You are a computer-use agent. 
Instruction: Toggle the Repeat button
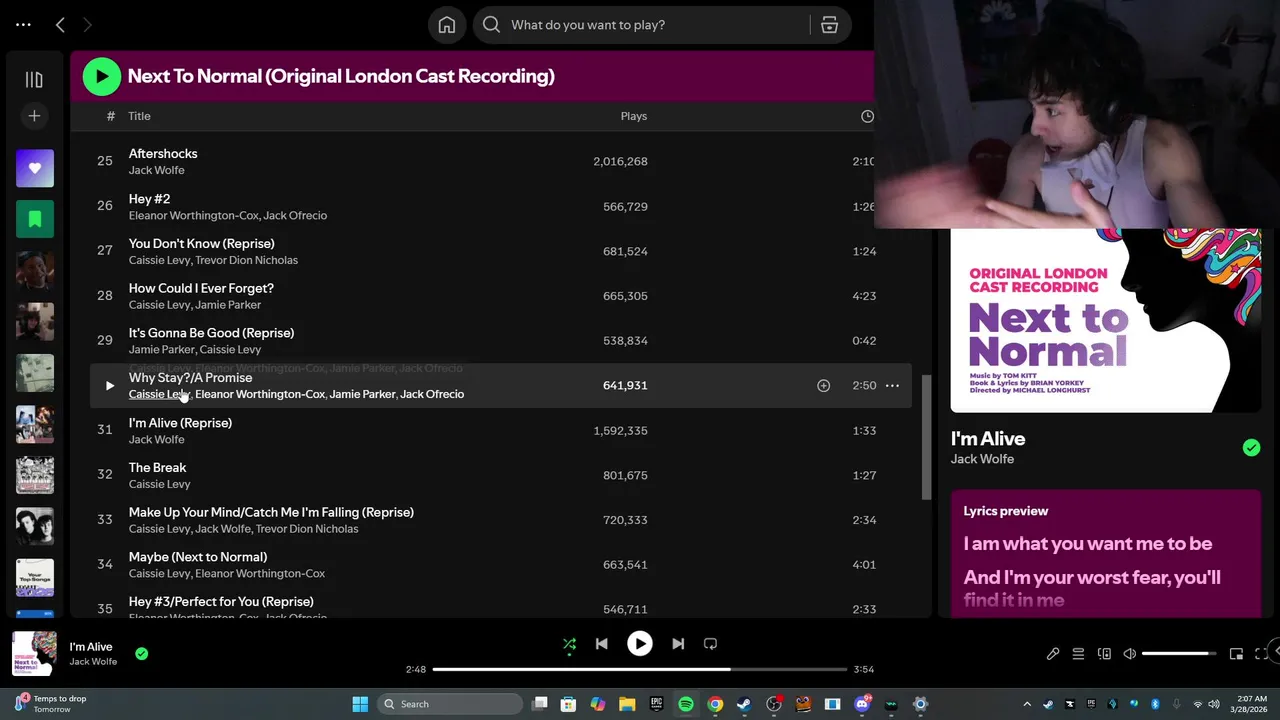click(710, 644)
